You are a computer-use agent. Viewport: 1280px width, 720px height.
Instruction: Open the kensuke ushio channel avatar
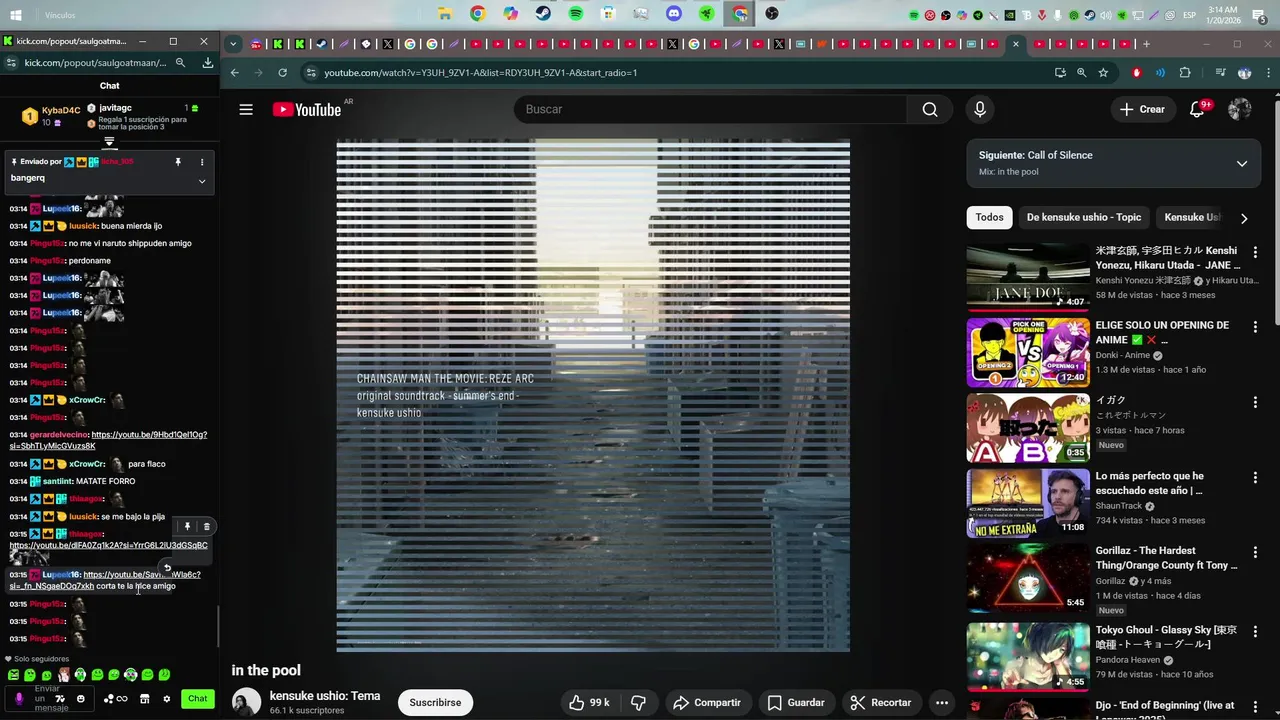click(x=247, y=702)
